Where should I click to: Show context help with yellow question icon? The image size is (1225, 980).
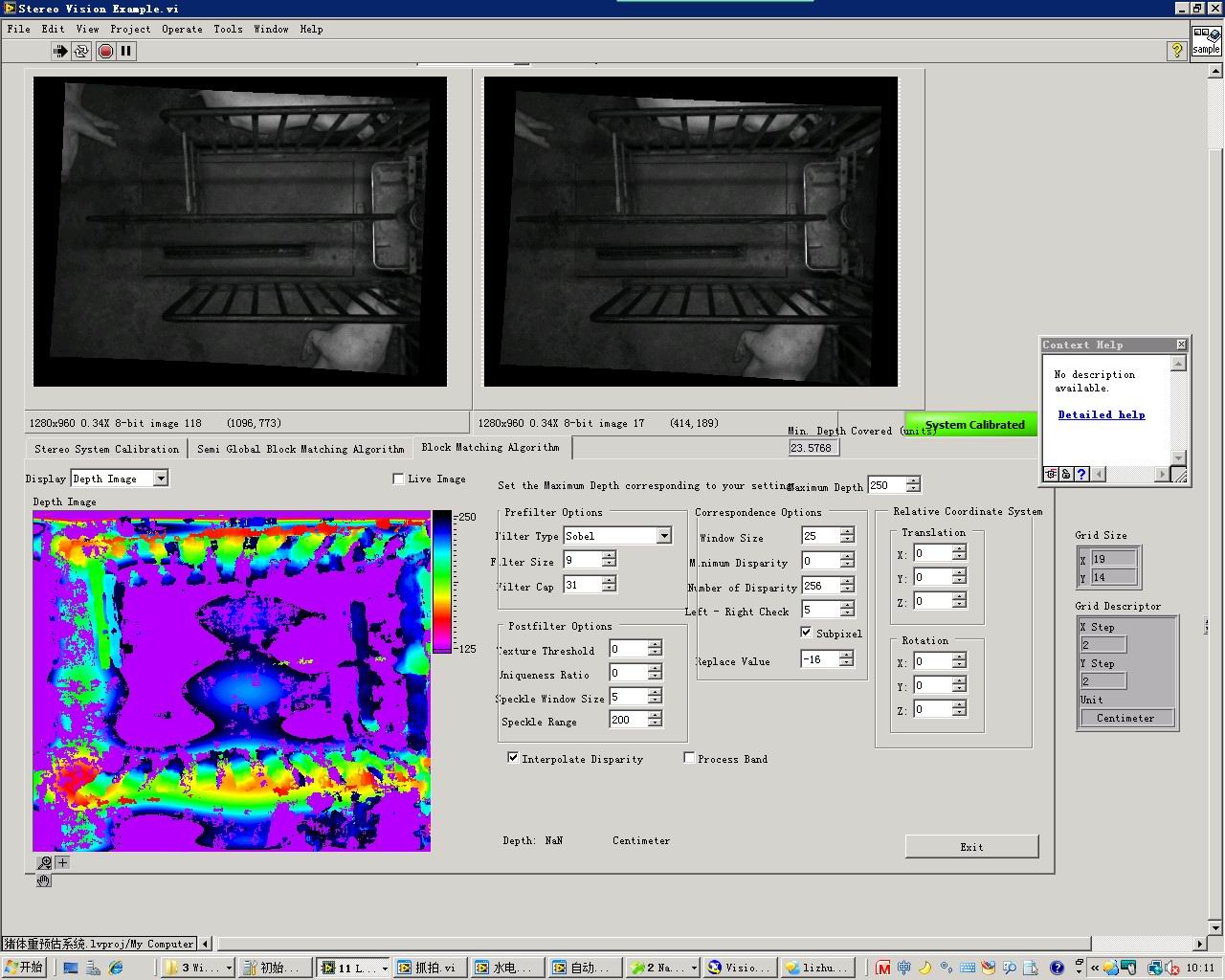(x=1176, y=51)
